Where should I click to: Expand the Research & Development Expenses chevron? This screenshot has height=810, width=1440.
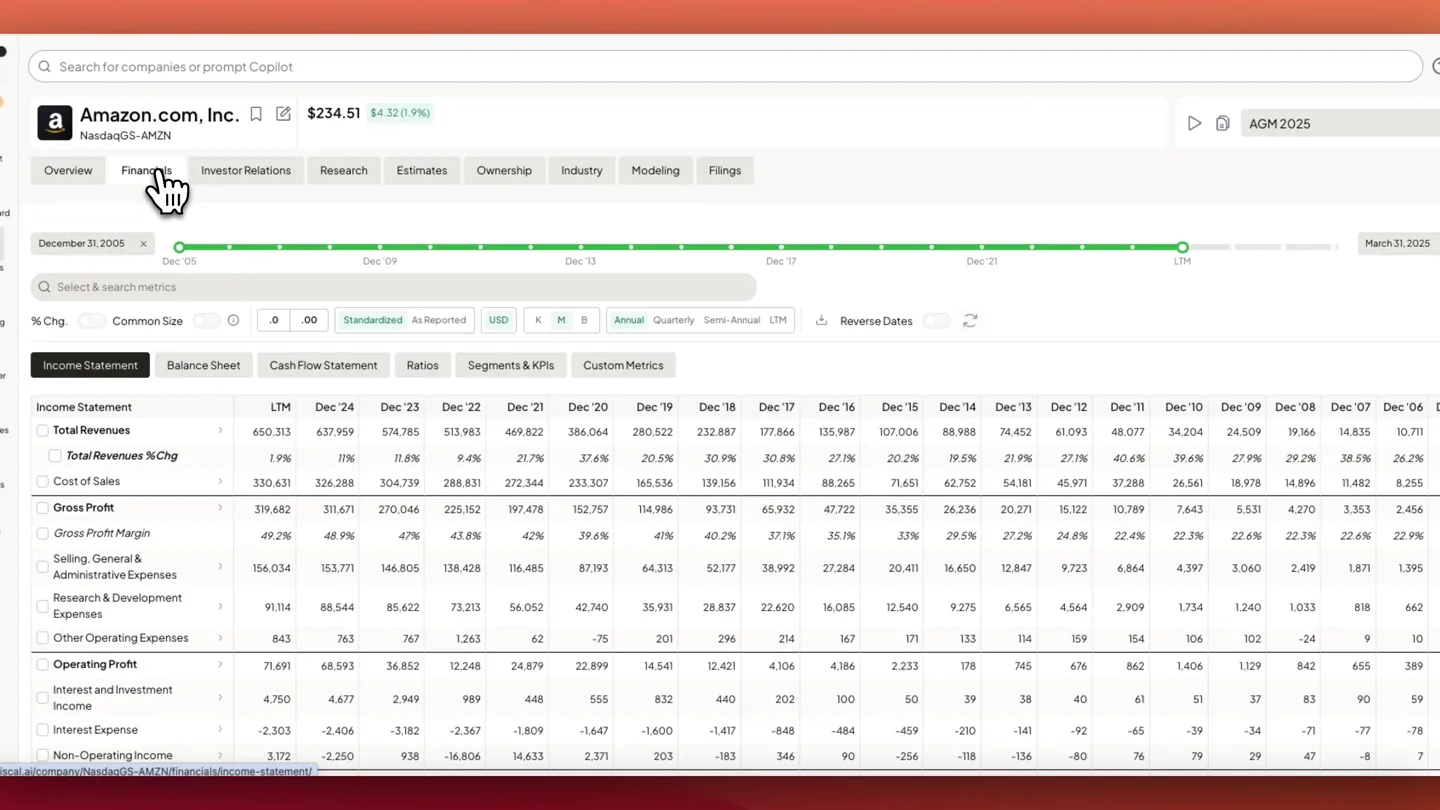pyautogui.click(x=220, y=606)
